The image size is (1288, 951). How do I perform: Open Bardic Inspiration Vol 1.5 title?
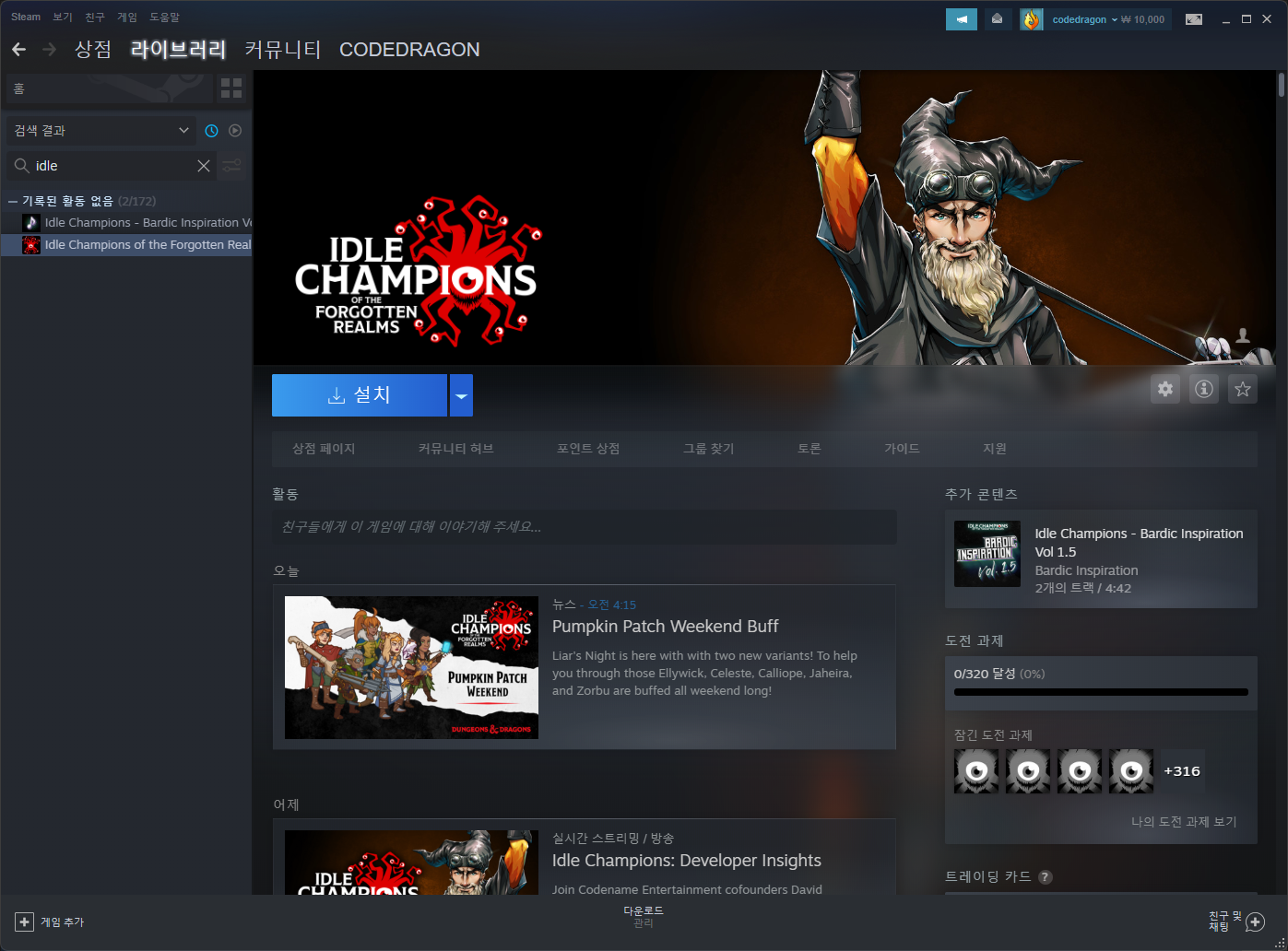(1139, 543)
